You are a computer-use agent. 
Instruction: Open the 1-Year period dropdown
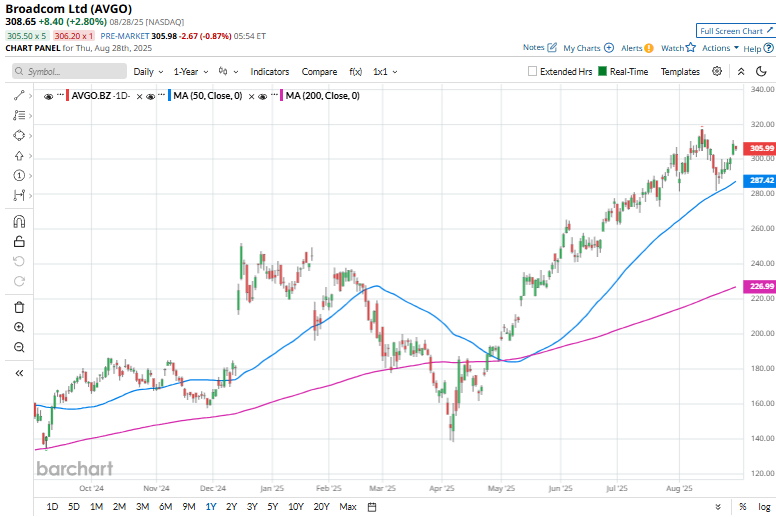click(191, 72)
